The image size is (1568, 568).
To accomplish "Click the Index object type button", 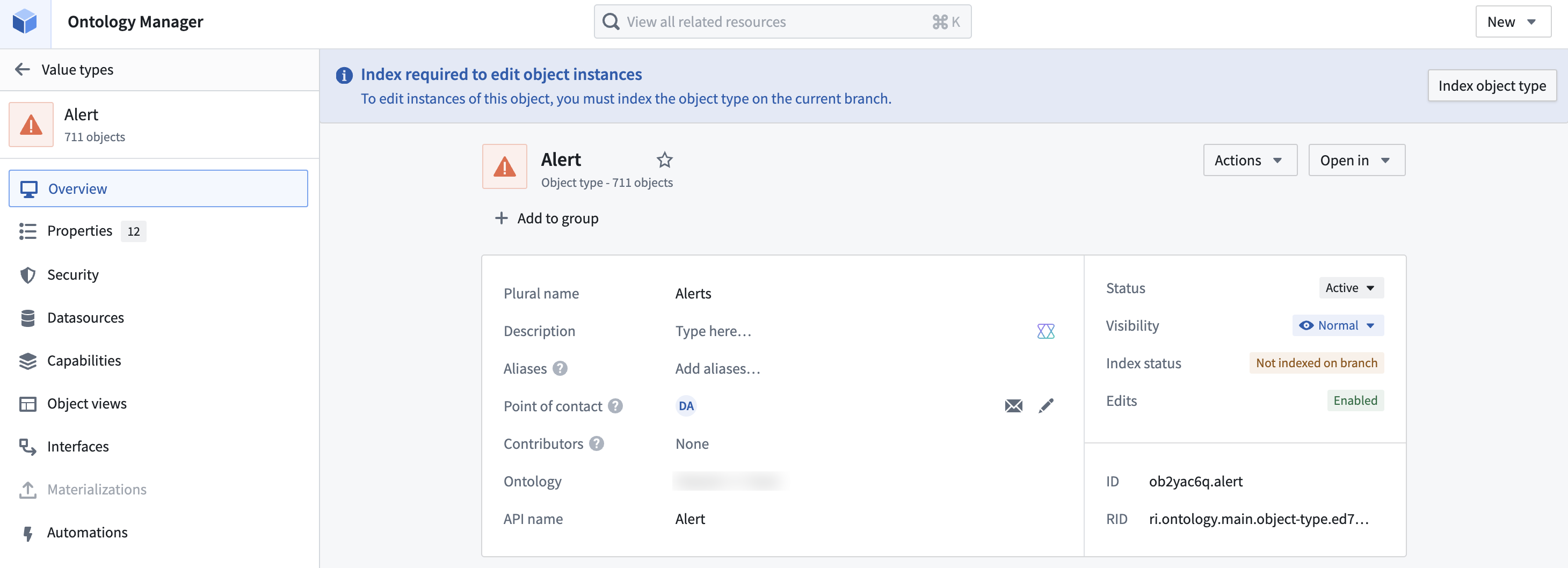I will [1491, 85].
